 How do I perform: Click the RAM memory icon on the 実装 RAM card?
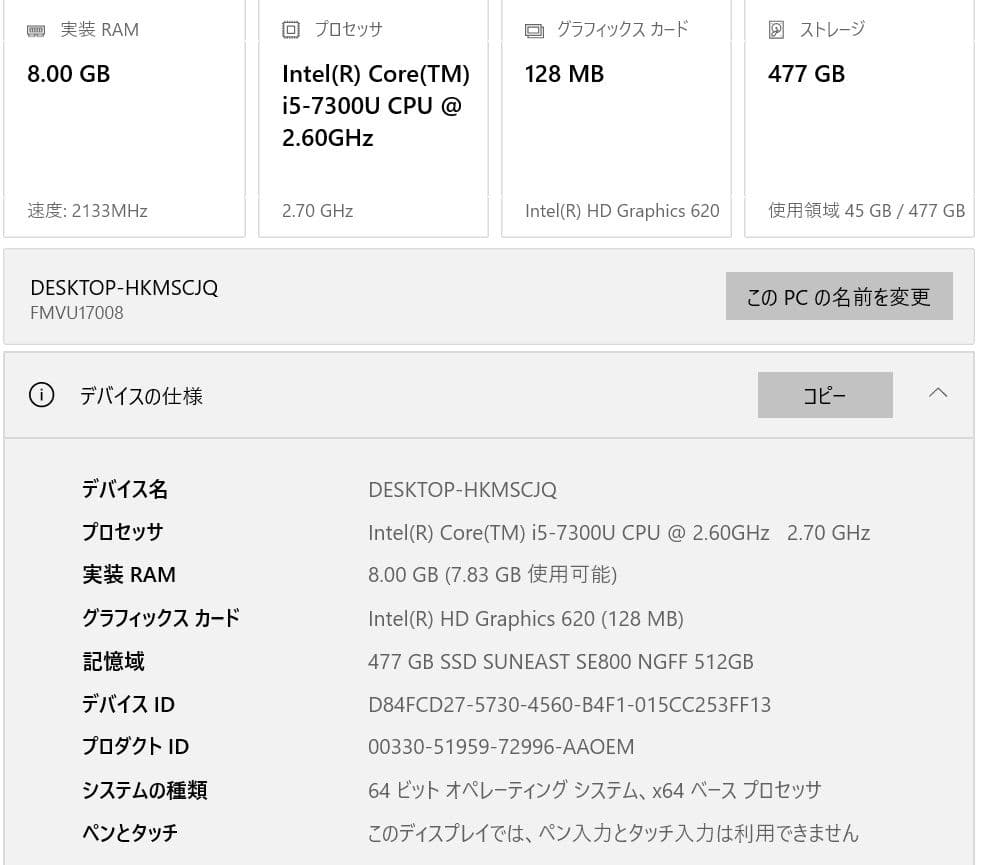[x=36, y=29]
